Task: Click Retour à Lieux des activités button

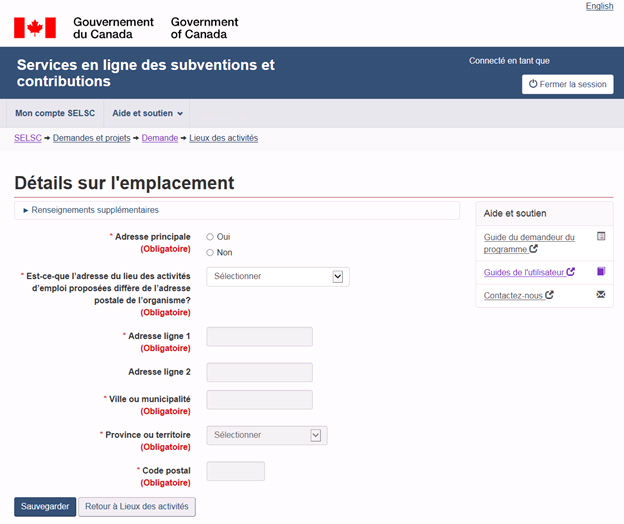Action: [x=136, y=506]
